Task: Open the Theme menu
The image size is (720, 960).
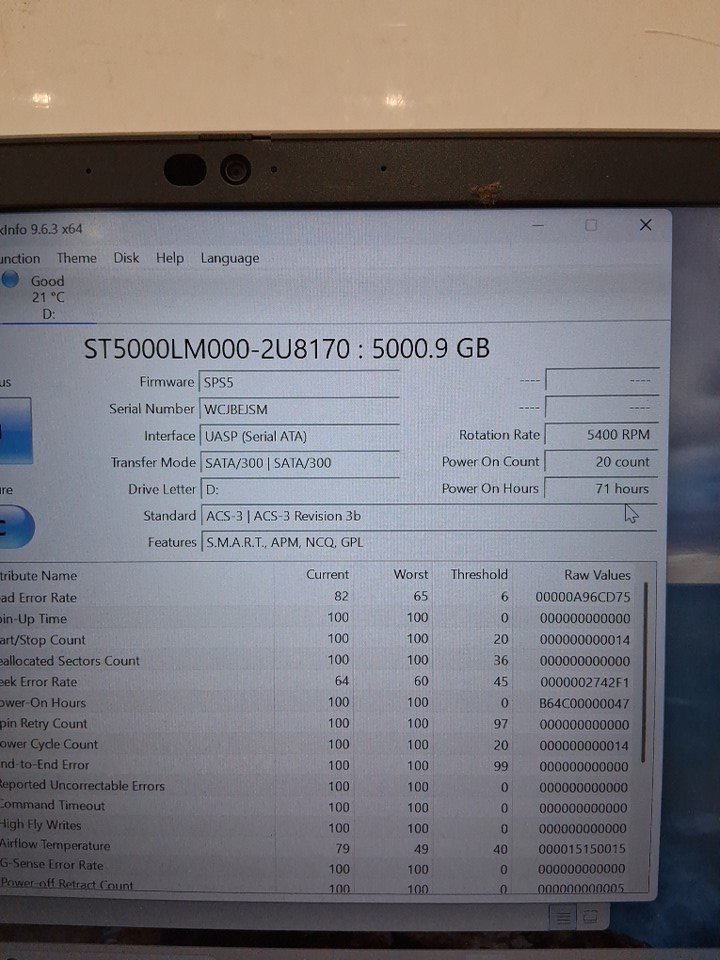Action: pos(77,258)
